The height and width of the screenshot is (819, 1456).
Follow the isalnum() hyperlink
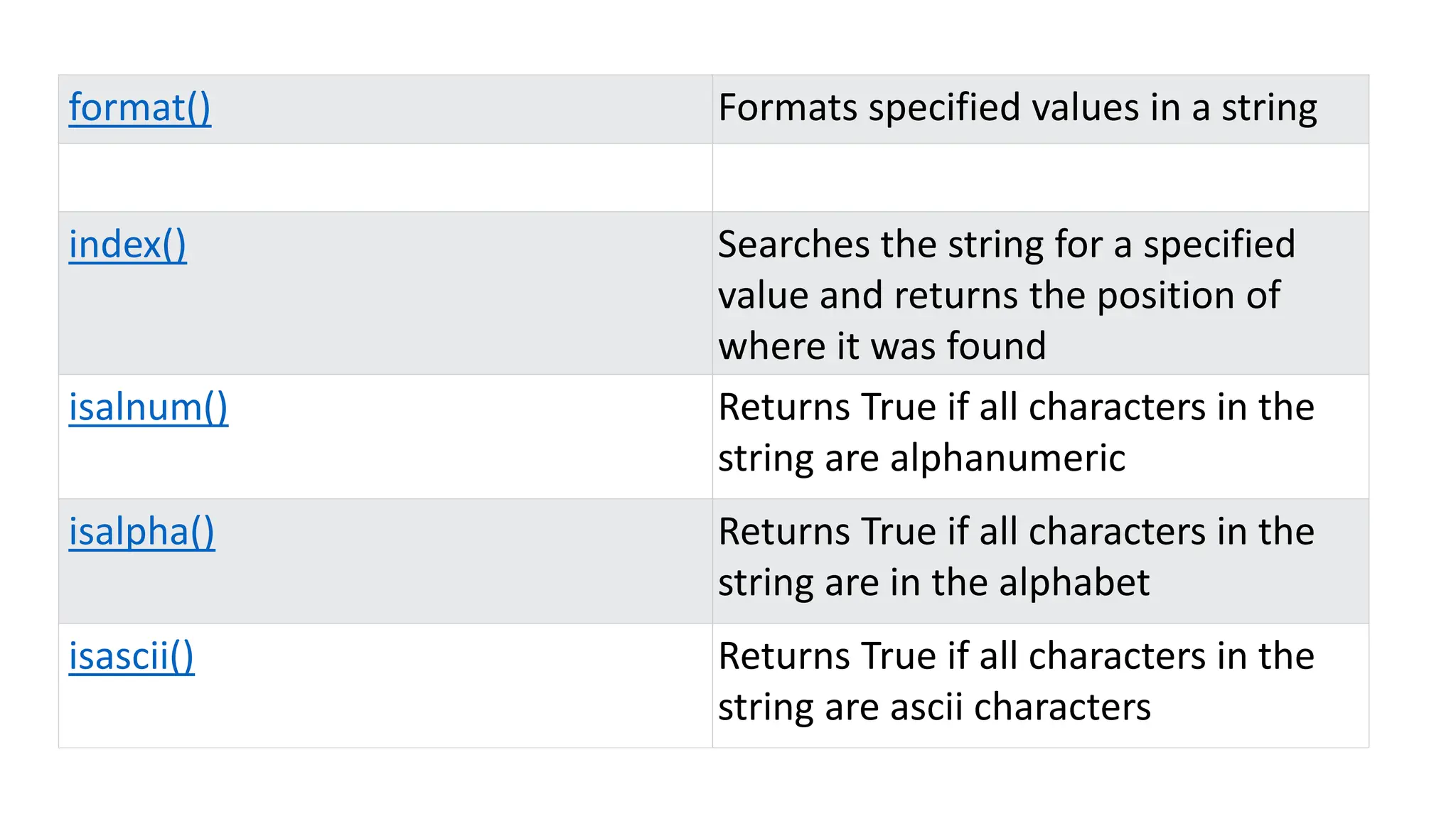click(x=148, y=408)
